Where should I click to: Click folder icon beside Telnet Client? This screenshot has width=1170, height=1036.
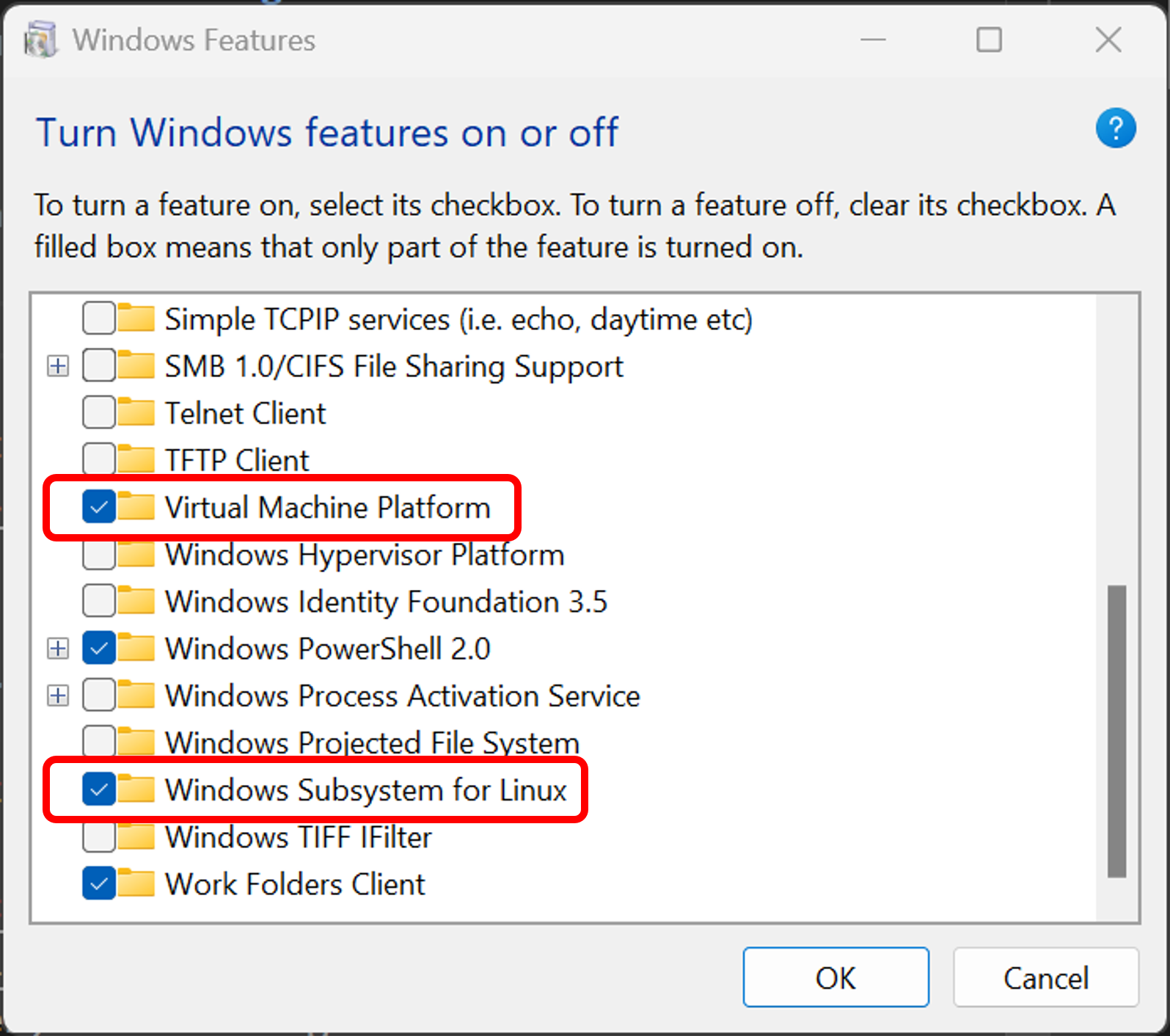coord(136,412)
